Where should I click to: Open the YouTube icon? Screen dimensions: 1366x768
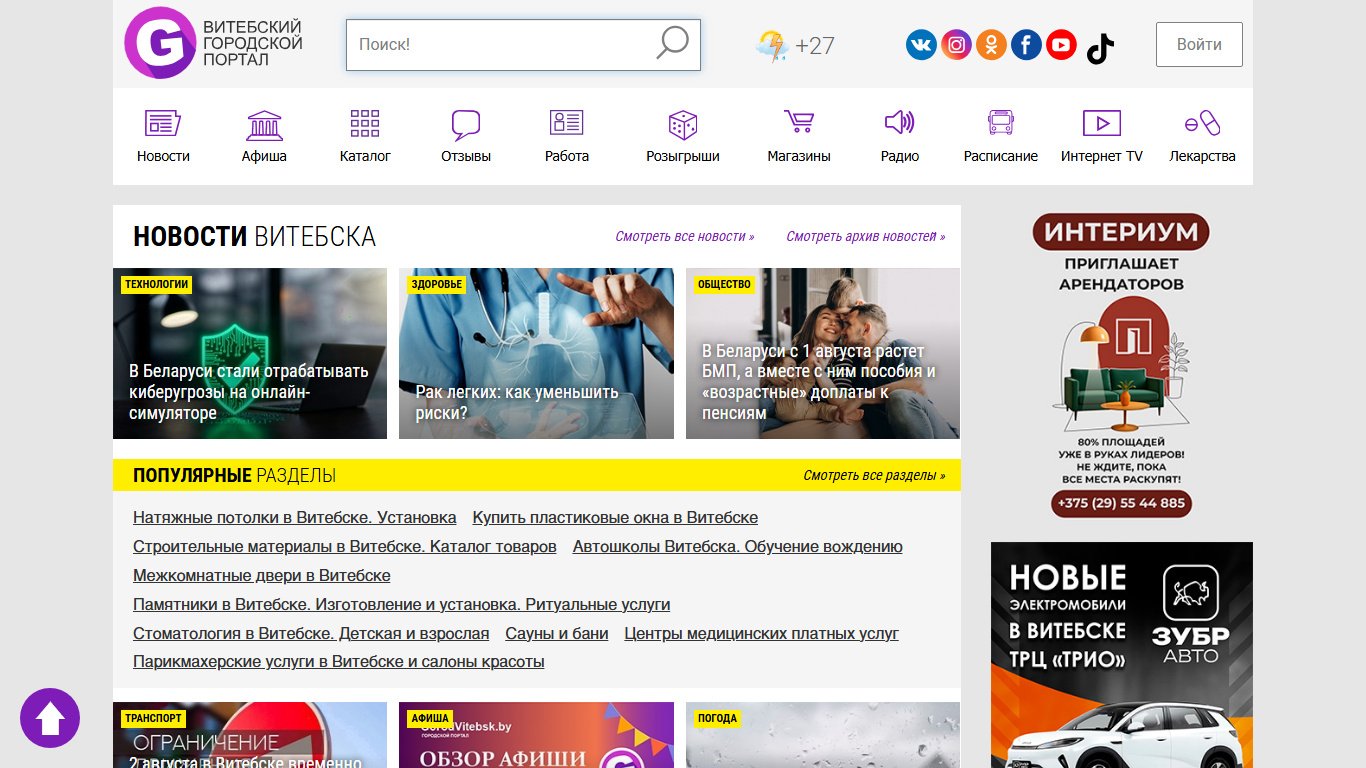click(x=1061, y=44)
